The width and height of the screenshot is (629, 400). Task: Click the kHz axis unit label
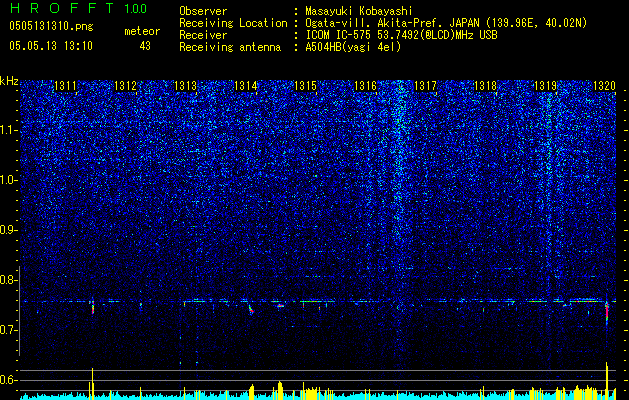pos(9,81)
